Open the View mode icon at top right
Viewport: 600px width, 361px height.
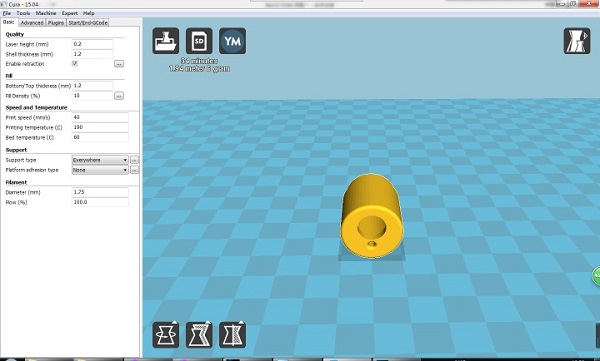click(577, 41)
